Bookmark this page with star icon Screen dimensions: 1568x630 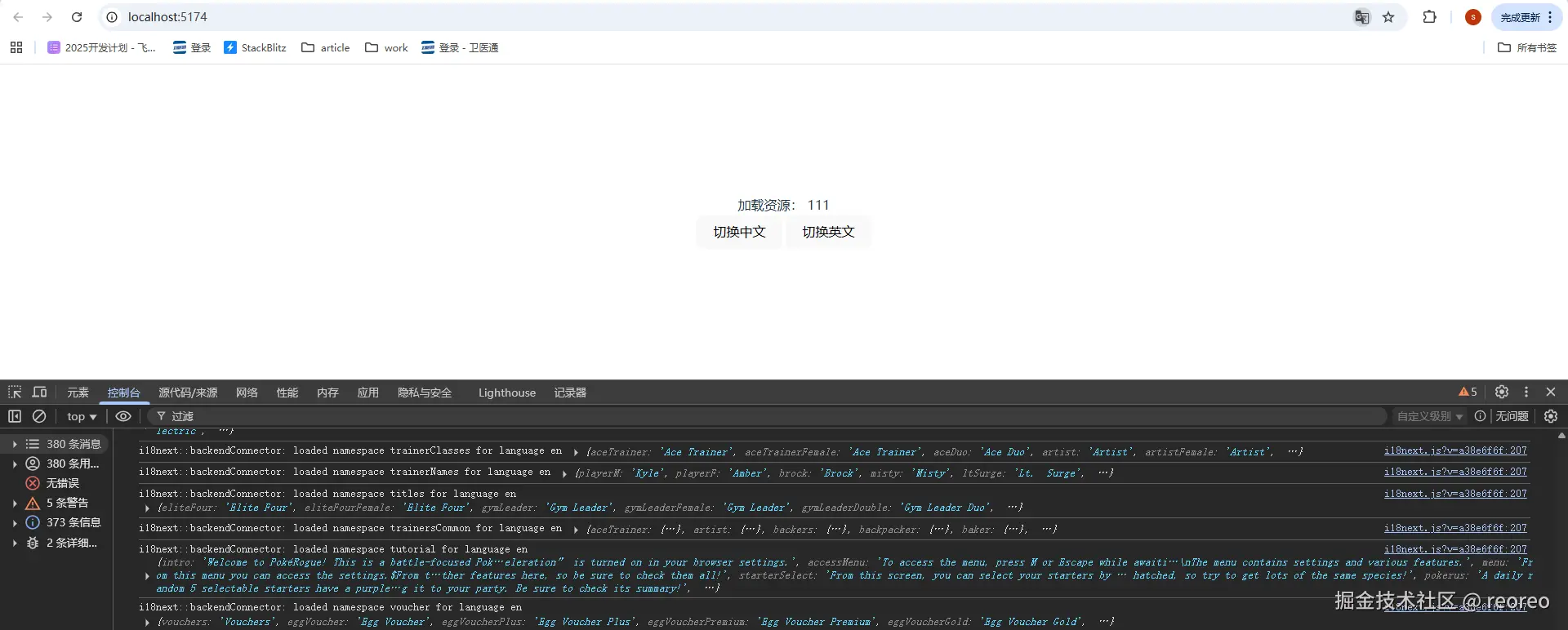1388,17
